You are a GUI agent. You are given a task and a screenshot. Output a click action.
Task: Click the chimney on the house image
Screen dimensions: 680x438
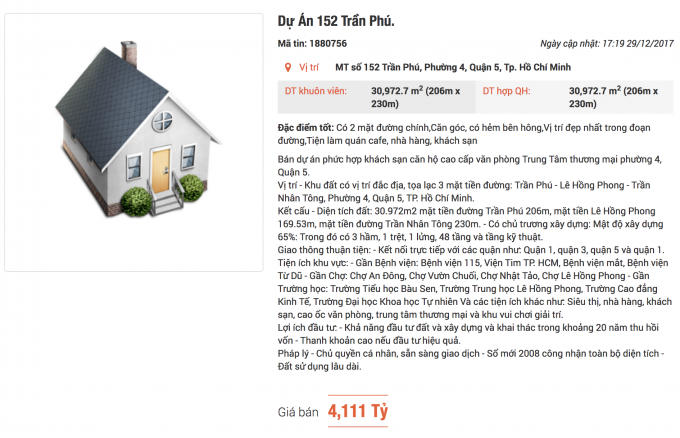[129, 54]
